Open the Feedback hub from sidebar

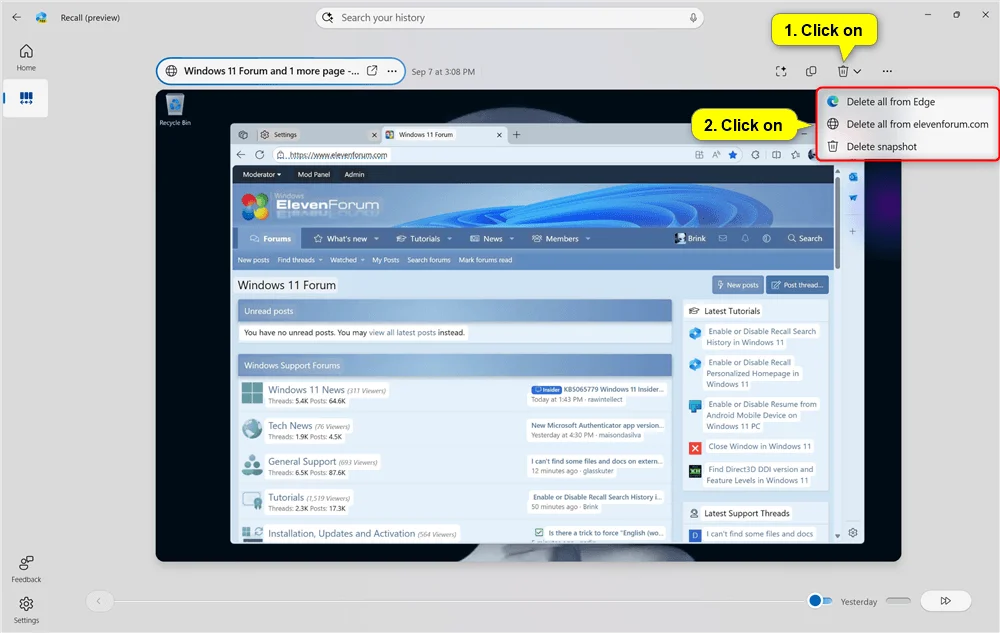(x=26, y=569)
